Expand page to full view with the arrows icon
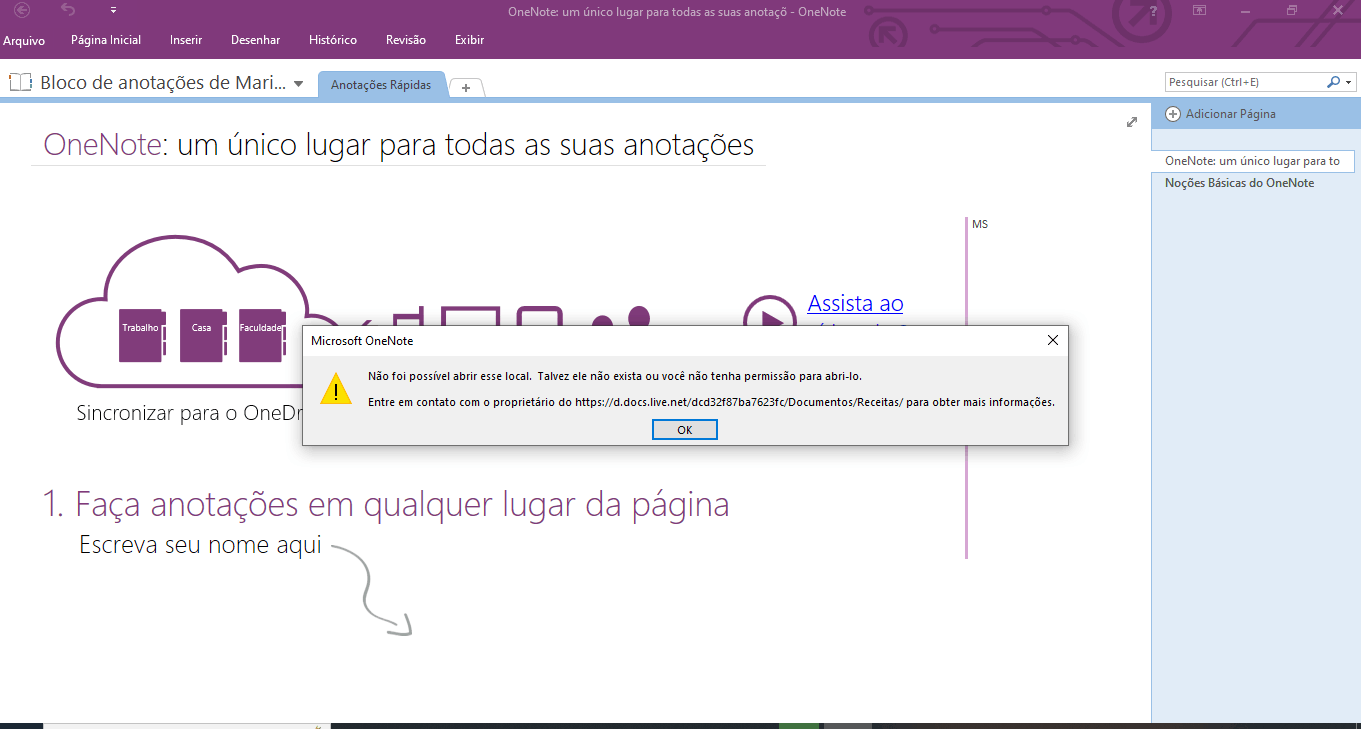 pyautogui.click(x=1132, y=122)
